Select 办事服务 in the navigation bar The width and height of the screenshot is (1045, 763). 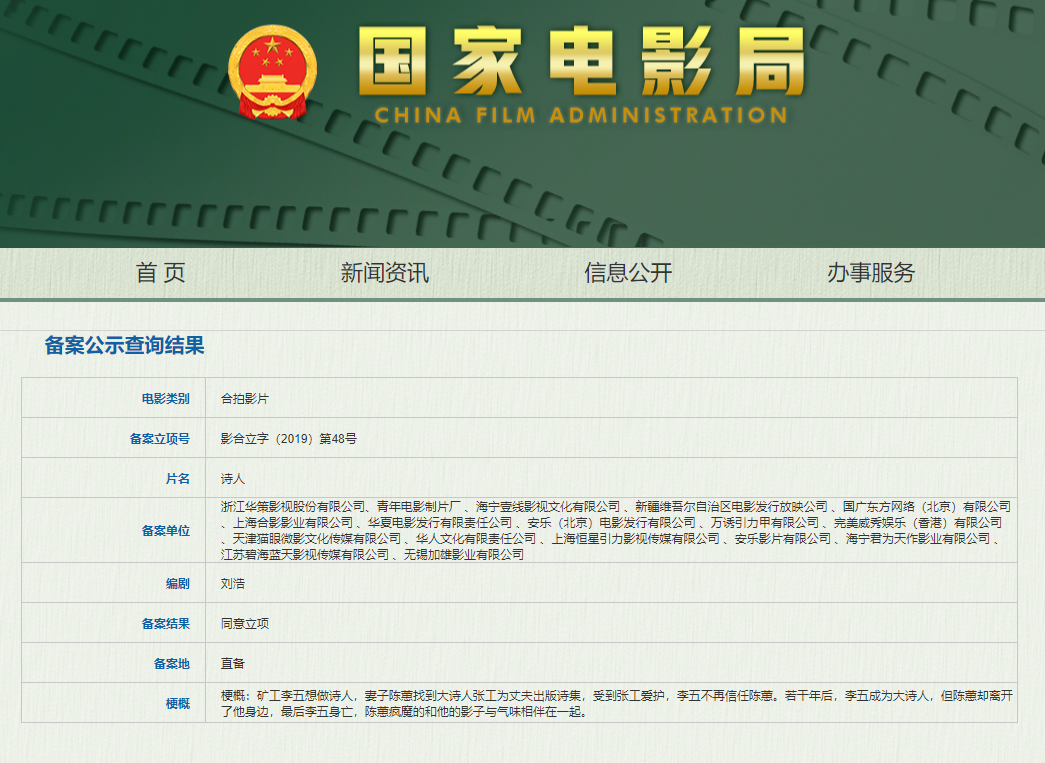[x=871, y=273]
